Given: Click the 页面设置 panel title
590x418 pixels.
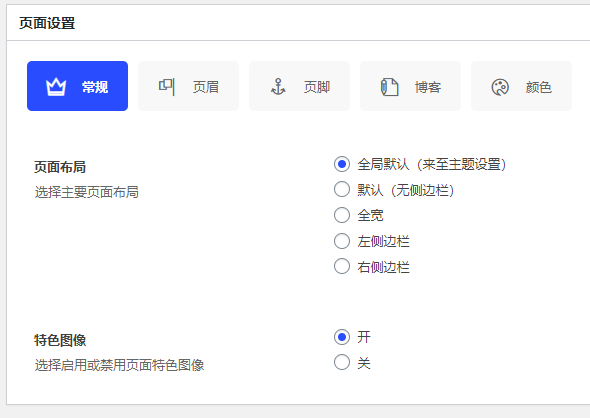Looking at the screenshot, I should coord(47,23).
